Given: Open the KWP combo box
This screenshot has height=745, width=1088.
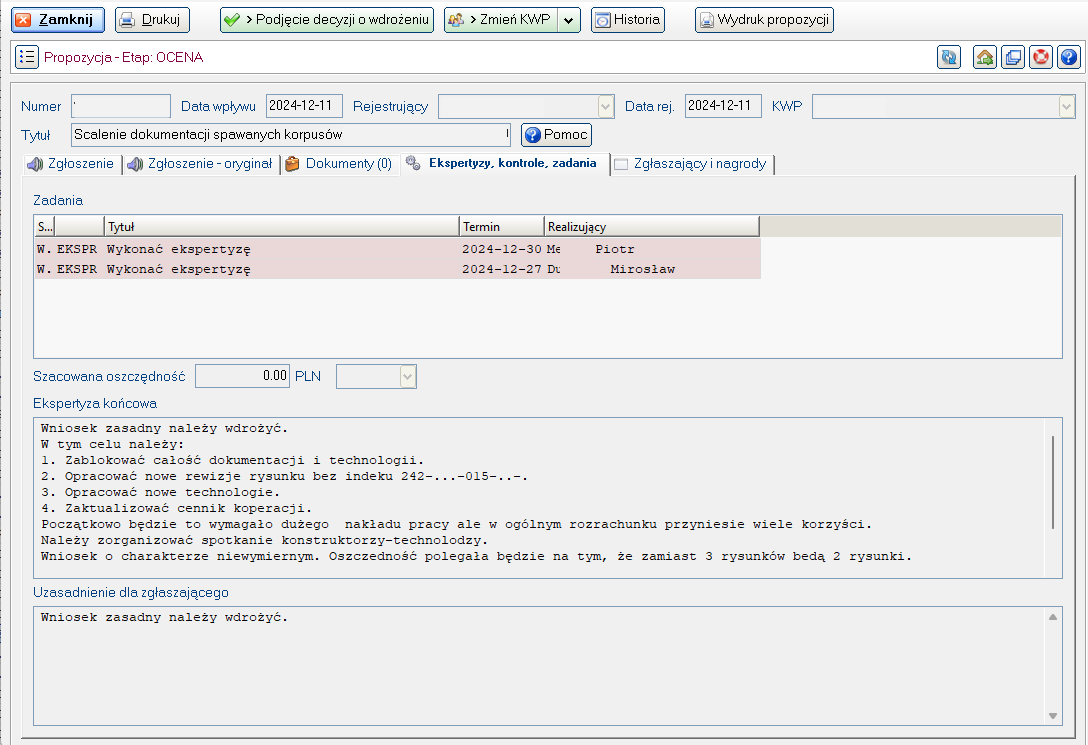Looking at the screenshot, I should [x=1067, y=106].
